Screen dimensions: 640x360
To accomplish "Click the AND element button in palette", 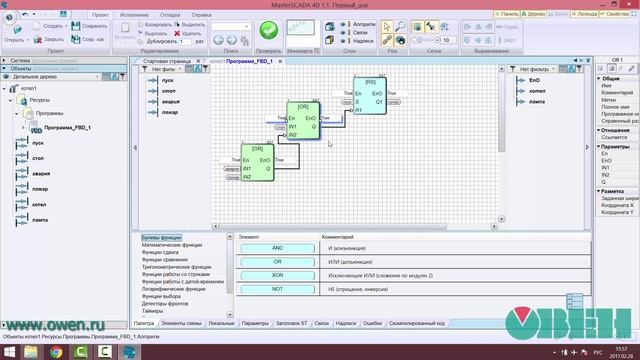I will coord(278,248).
